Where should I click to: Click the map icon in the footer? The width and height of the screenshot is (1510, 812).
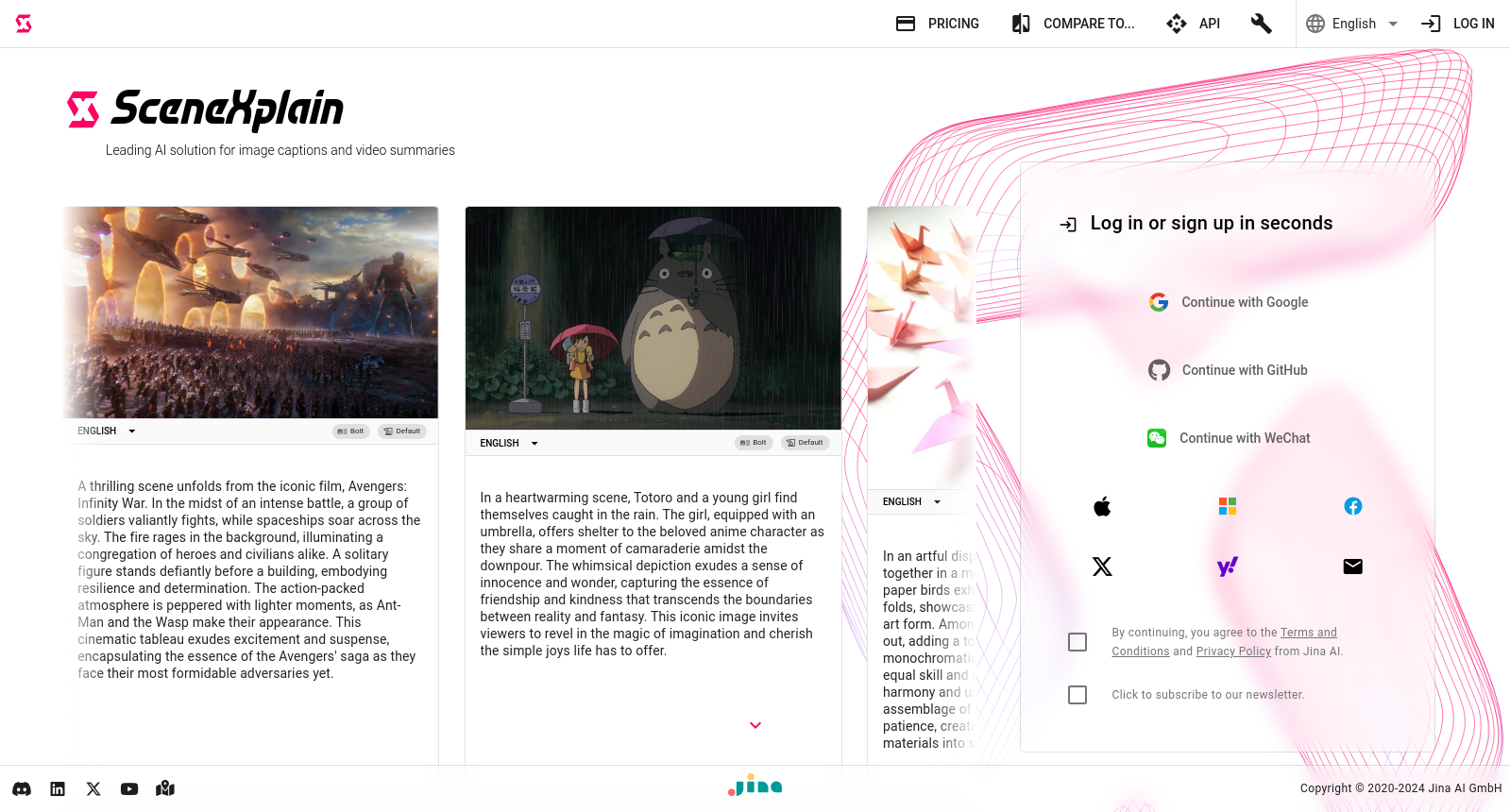[x=165, y=788]
